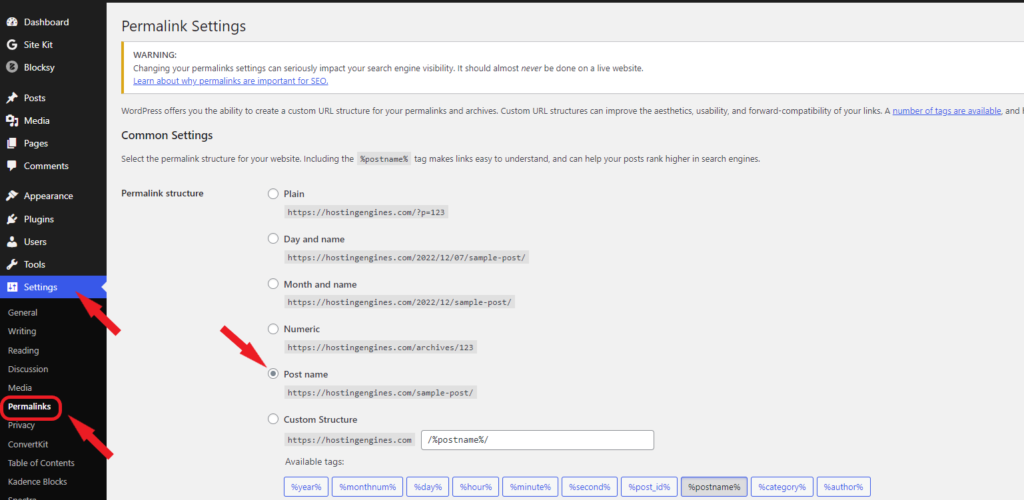Select the Custom Structure radio button
This screenshot has width=1024, height=500.
274,419
